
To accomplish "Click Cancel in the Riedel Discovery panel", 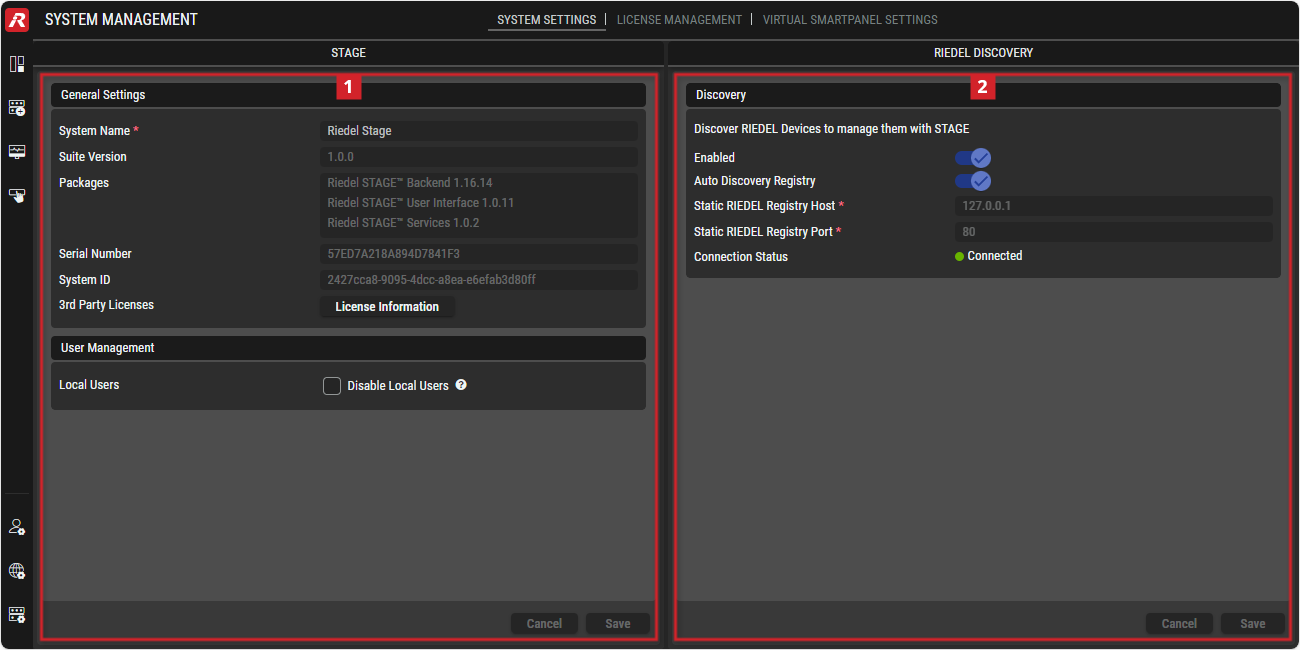I will point(1179,624).
